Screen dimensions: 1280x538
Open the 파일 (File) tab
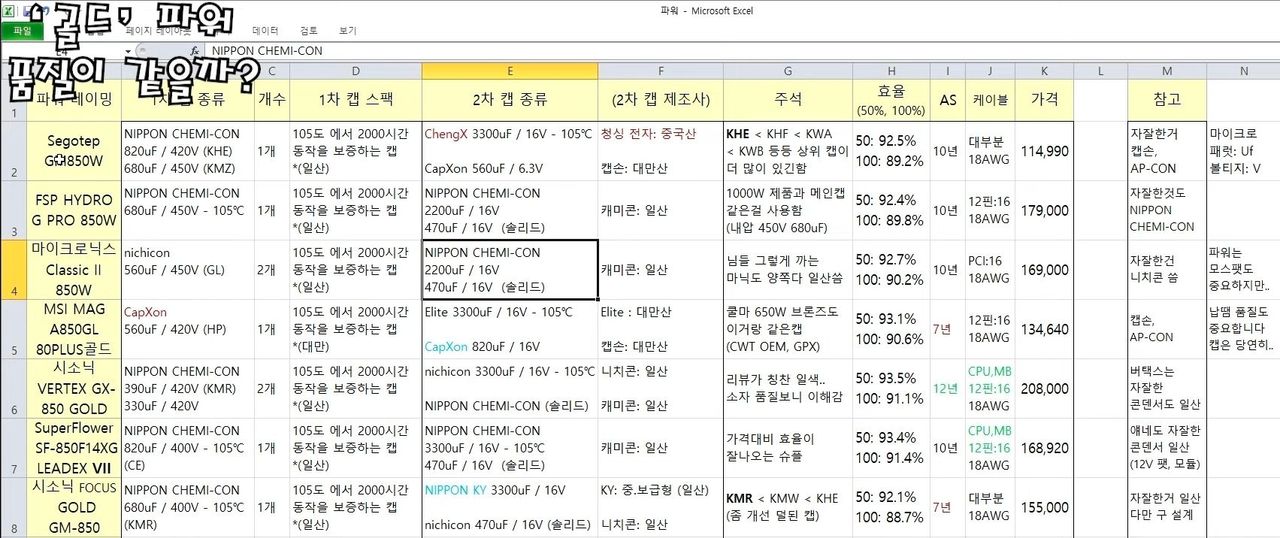pyautogui.click(x=21, y=31)
